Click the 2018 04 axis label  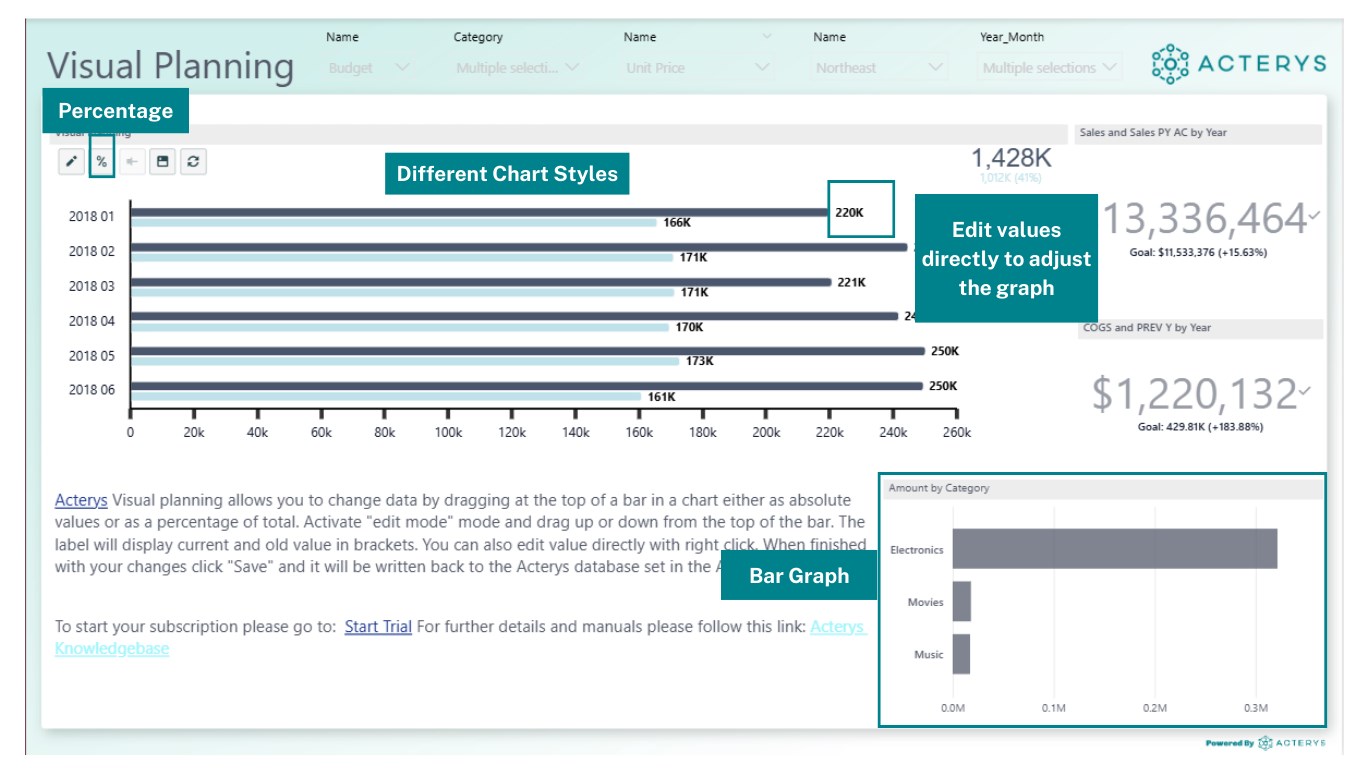91,321
